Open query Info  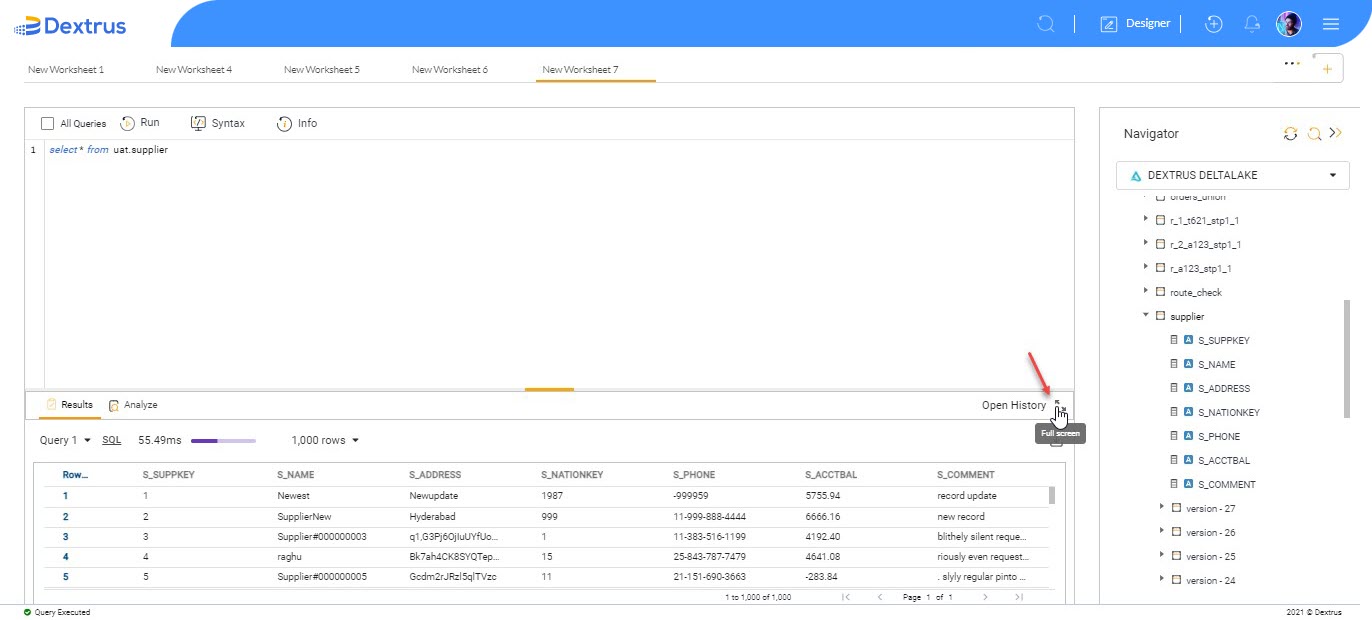pos(297,123)
